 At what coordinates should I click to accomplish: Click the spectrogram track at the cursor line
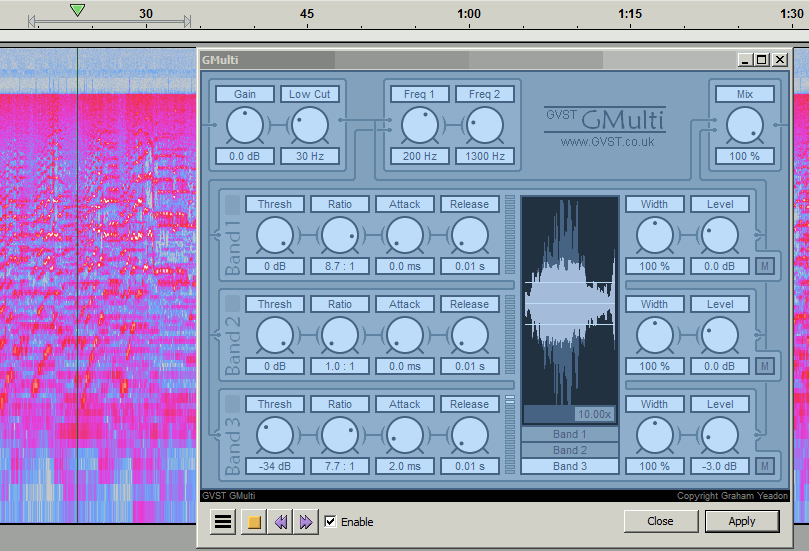coord(77,284)
